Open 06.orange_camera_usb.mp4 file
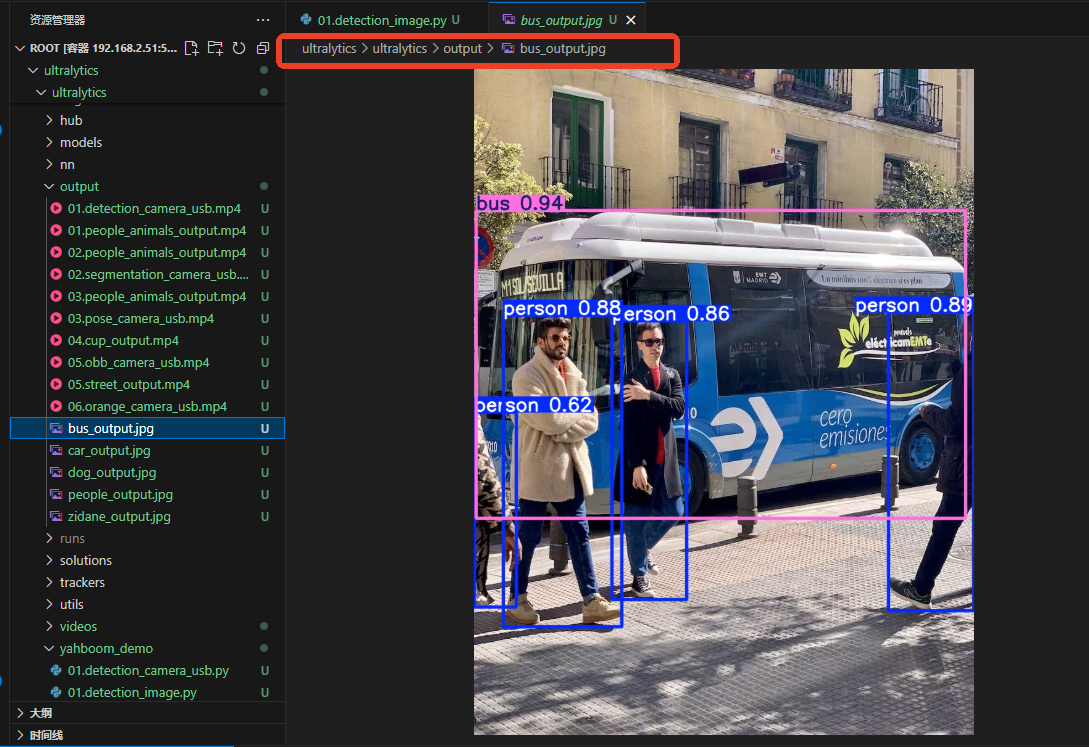This screenshot has width=1089, height=747. pyautogui.click(x=147, y=406)
